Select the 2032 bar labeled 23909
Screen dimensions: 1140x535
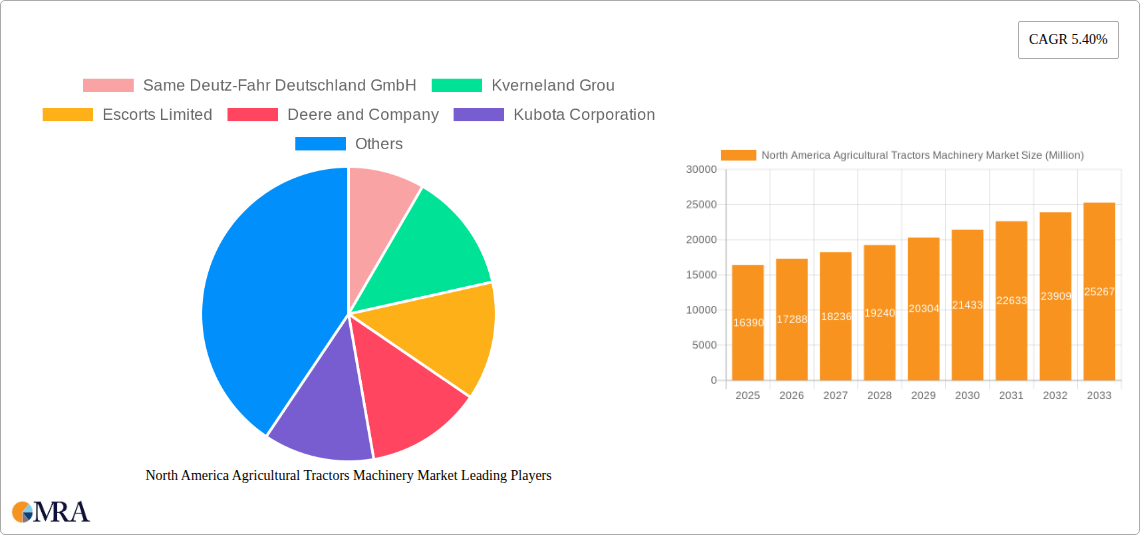click(x=1056, y=296)
